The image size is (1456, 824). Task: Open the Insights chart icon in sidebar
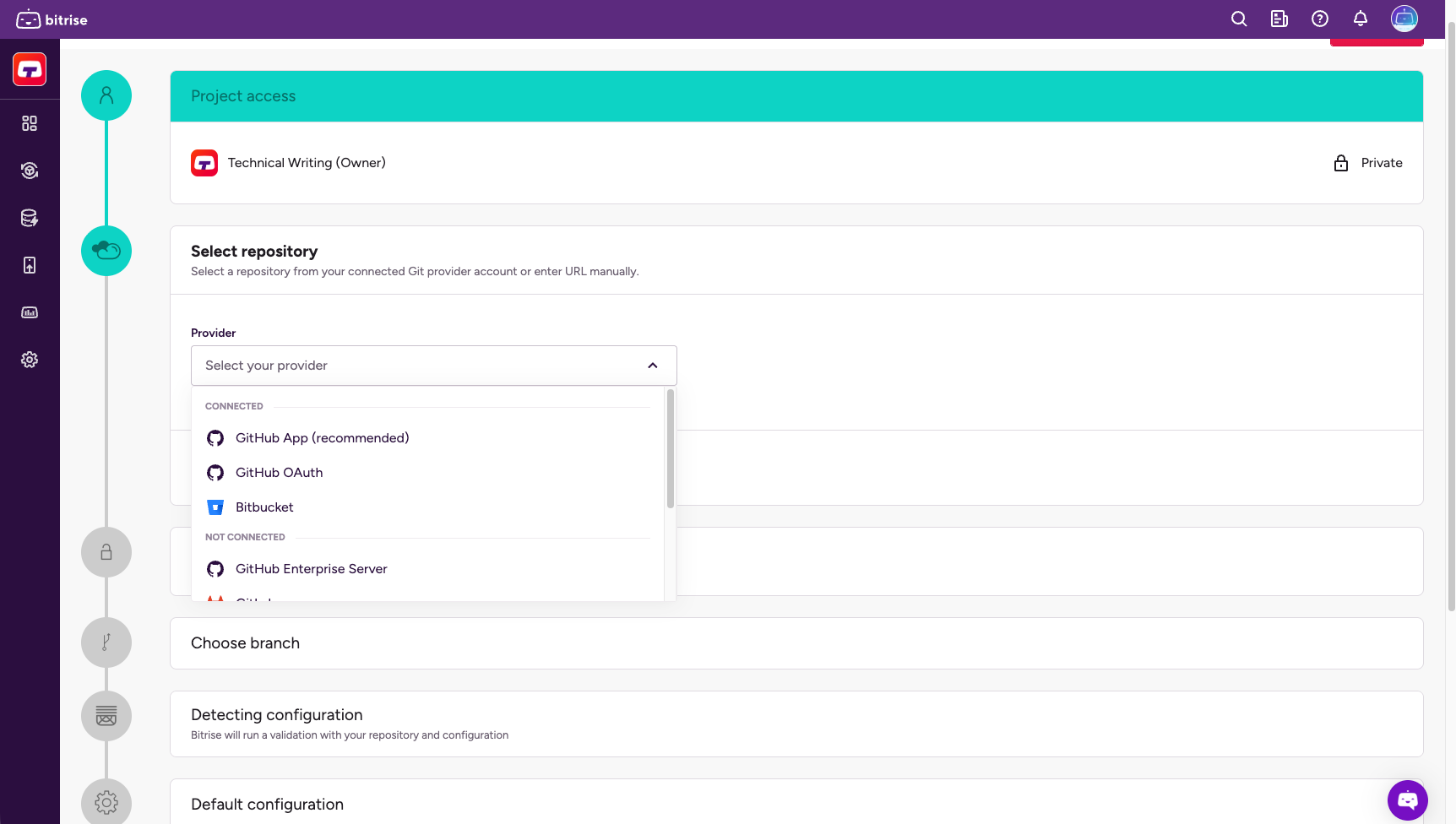click(30, 312)
